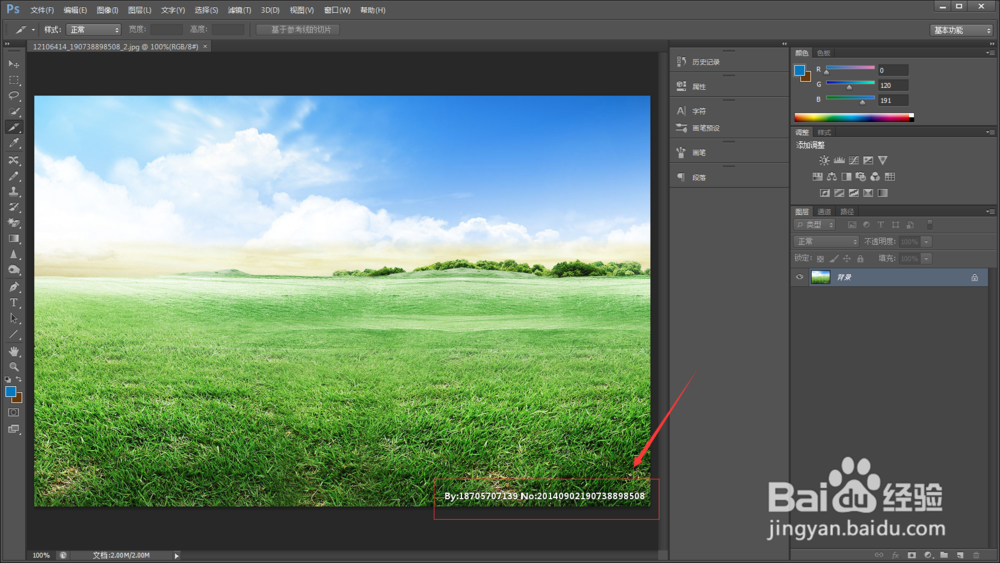Select the Brush tool in the toolbox
Image resolution: width=1000 pixels, height=563 pixels.
(x=13, y=176)
